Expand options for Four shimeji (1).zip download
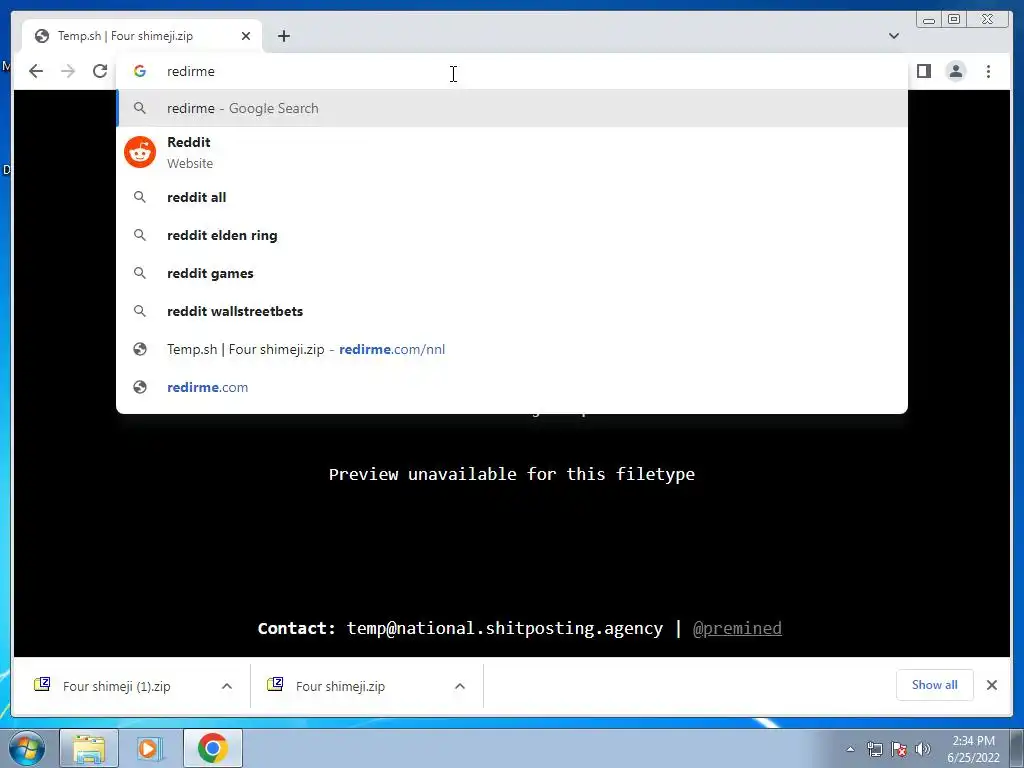The image size is (1024, 768). (227, 686)
